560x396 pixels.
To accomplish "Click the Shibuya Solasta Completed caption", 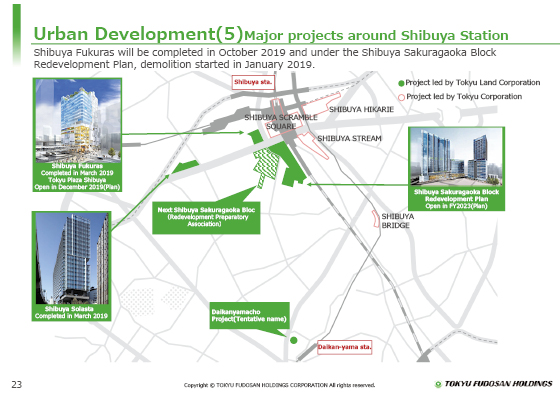I will [71, 312].
